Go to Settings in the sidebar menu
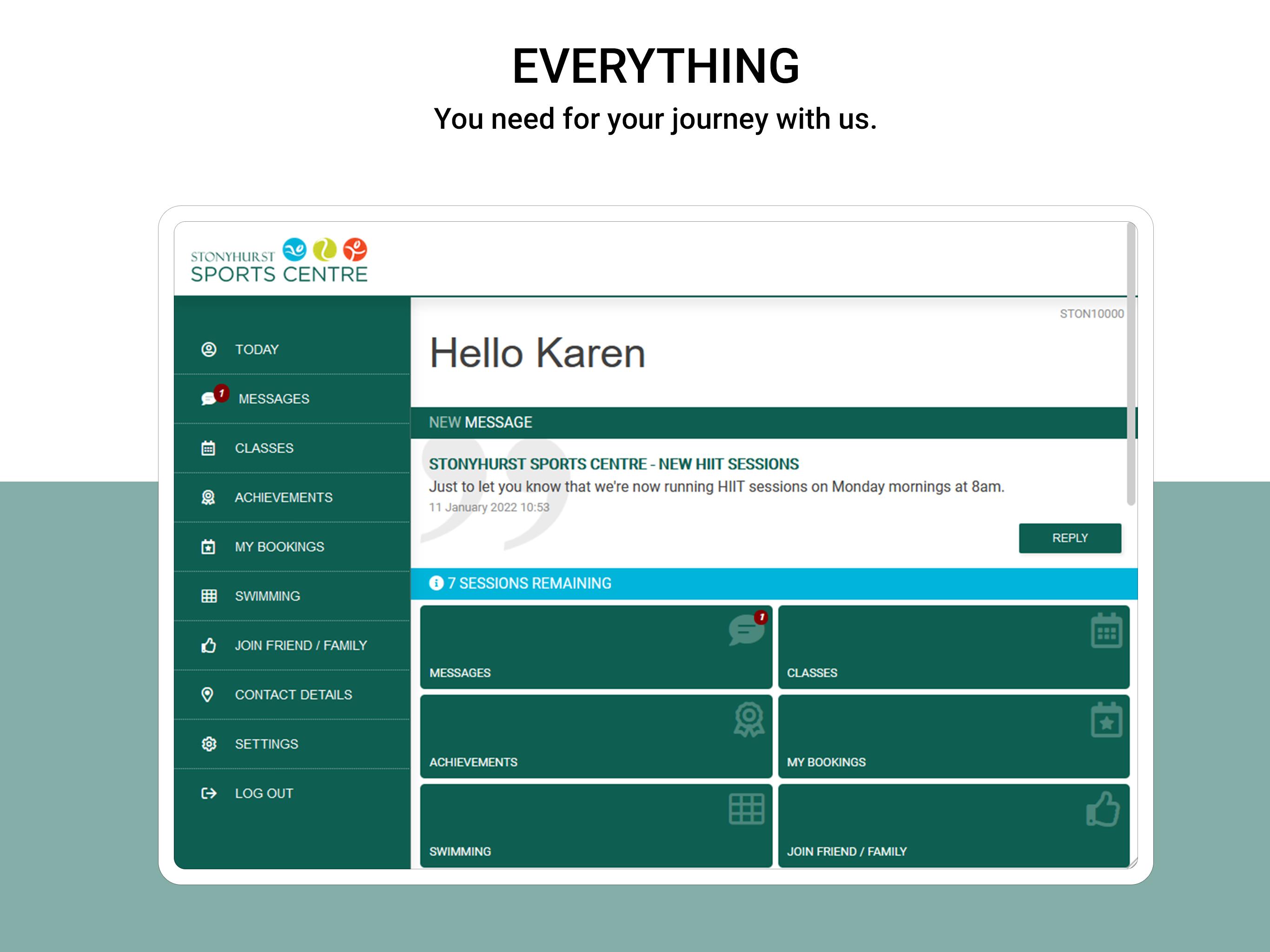The image size is (1270, 952). (x=292, y=744)
